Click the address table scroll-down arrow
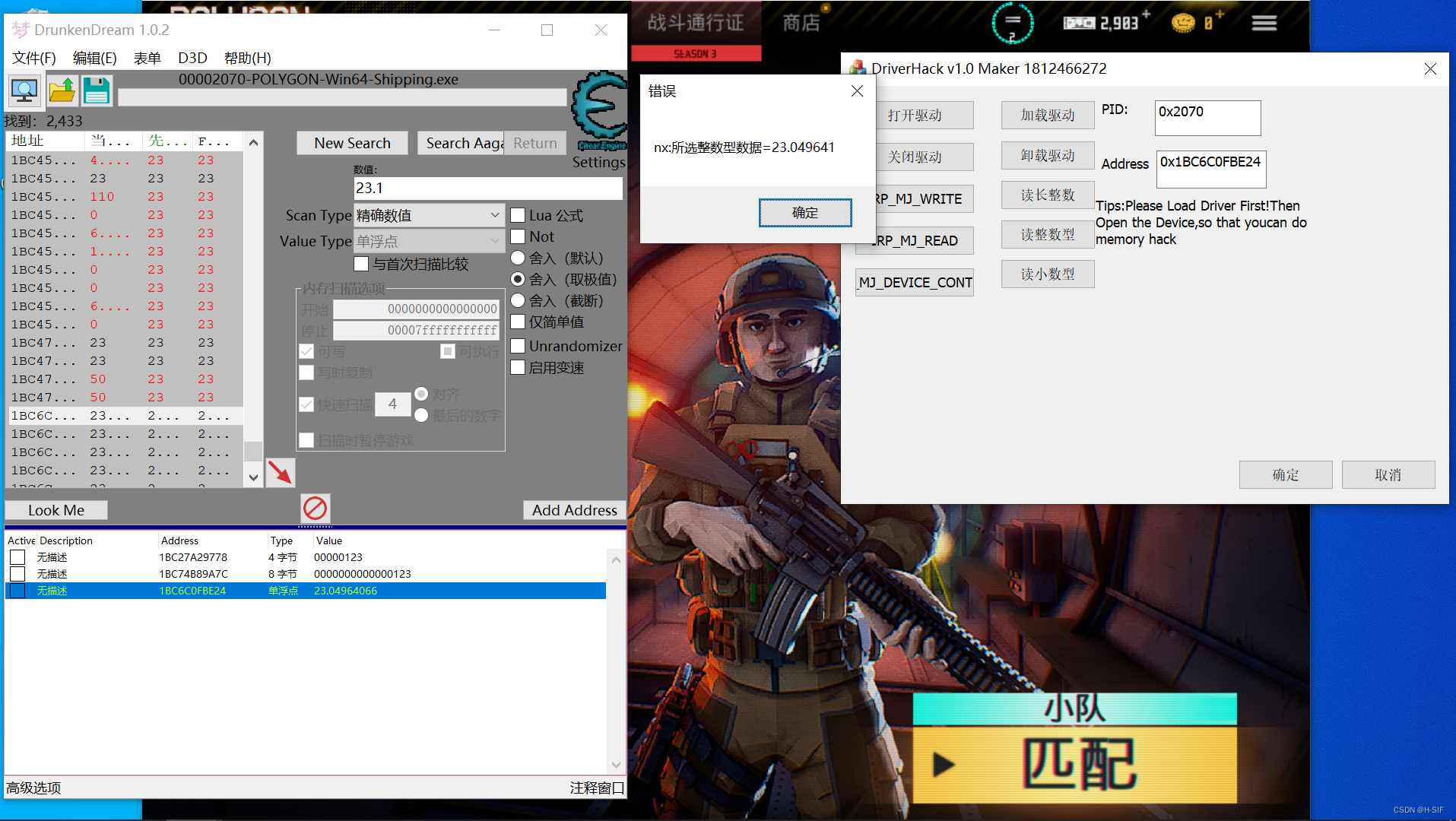Screen dimensions: 1456x821 pos(616,765)
